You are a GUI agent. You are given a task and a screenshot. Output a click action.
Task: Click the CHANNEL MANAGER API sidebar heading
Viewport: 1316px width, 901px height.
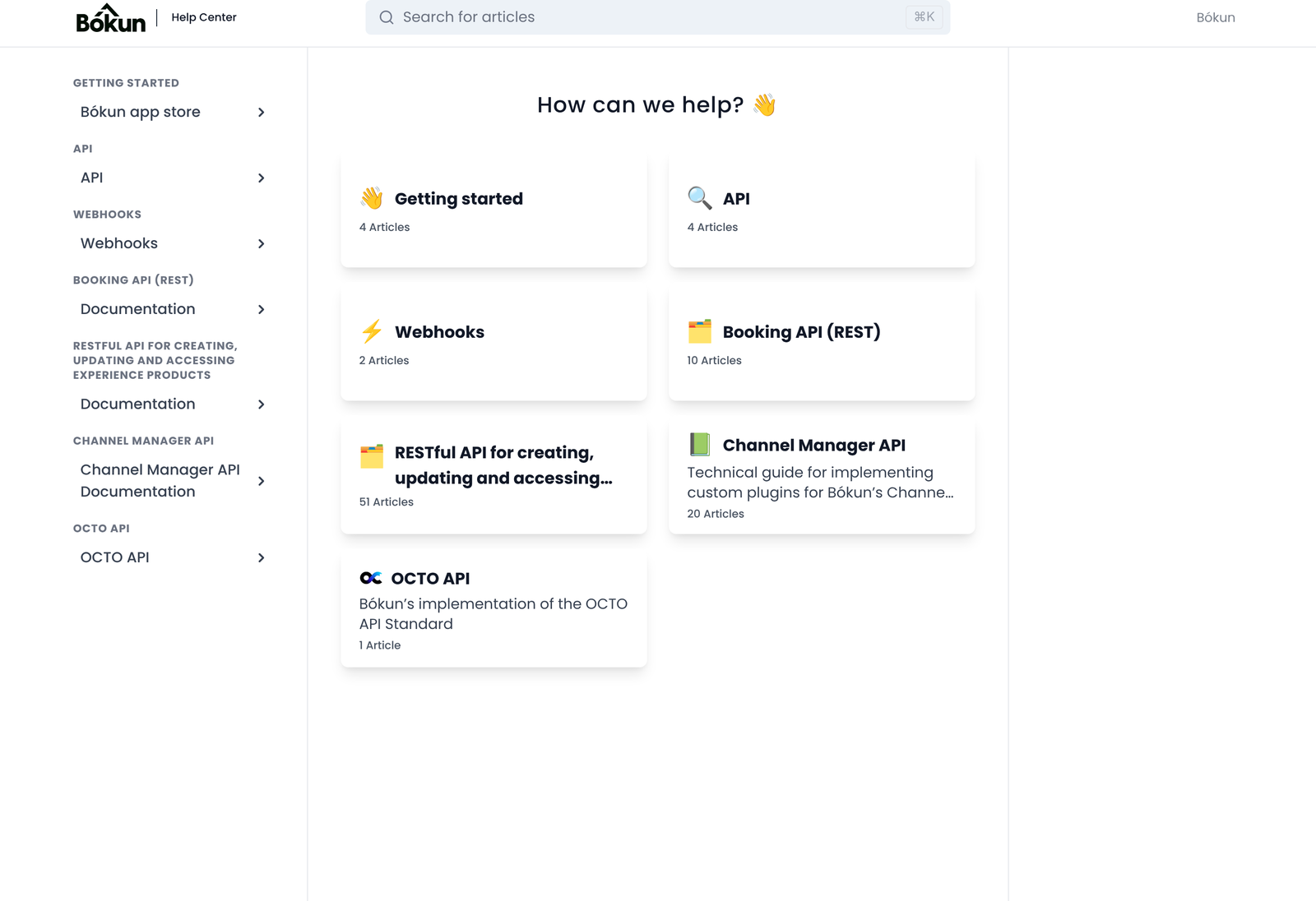click(x=143, y=441)
